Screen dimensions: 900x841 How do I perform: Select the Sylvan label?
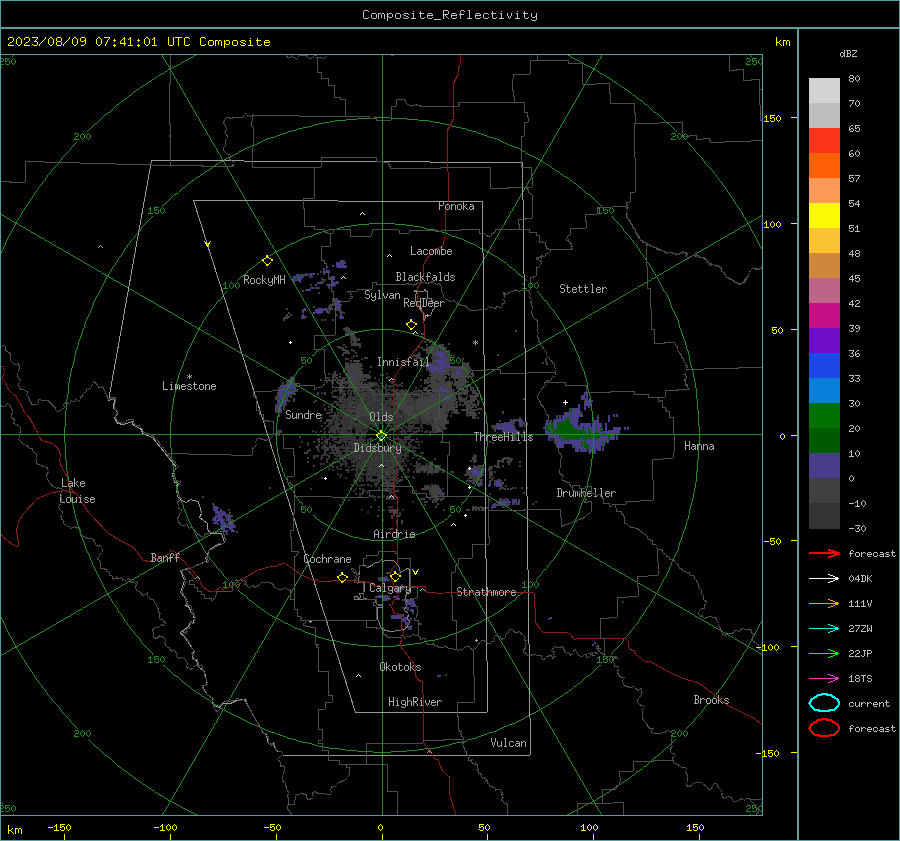[x=382, y=295]
